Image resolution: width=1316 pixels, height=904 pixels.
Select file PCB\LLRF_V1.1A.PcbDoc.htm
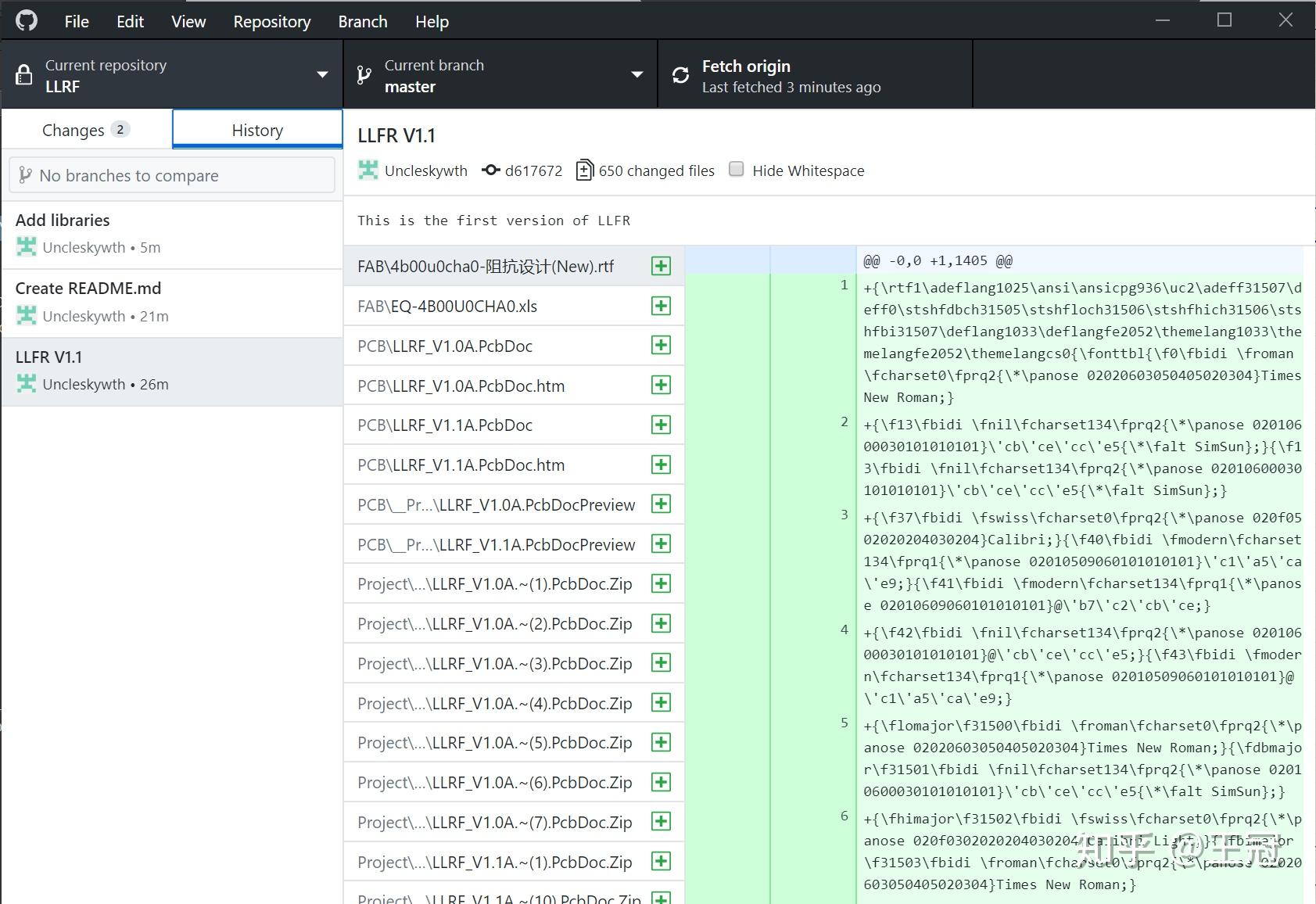tap(461, 465)
